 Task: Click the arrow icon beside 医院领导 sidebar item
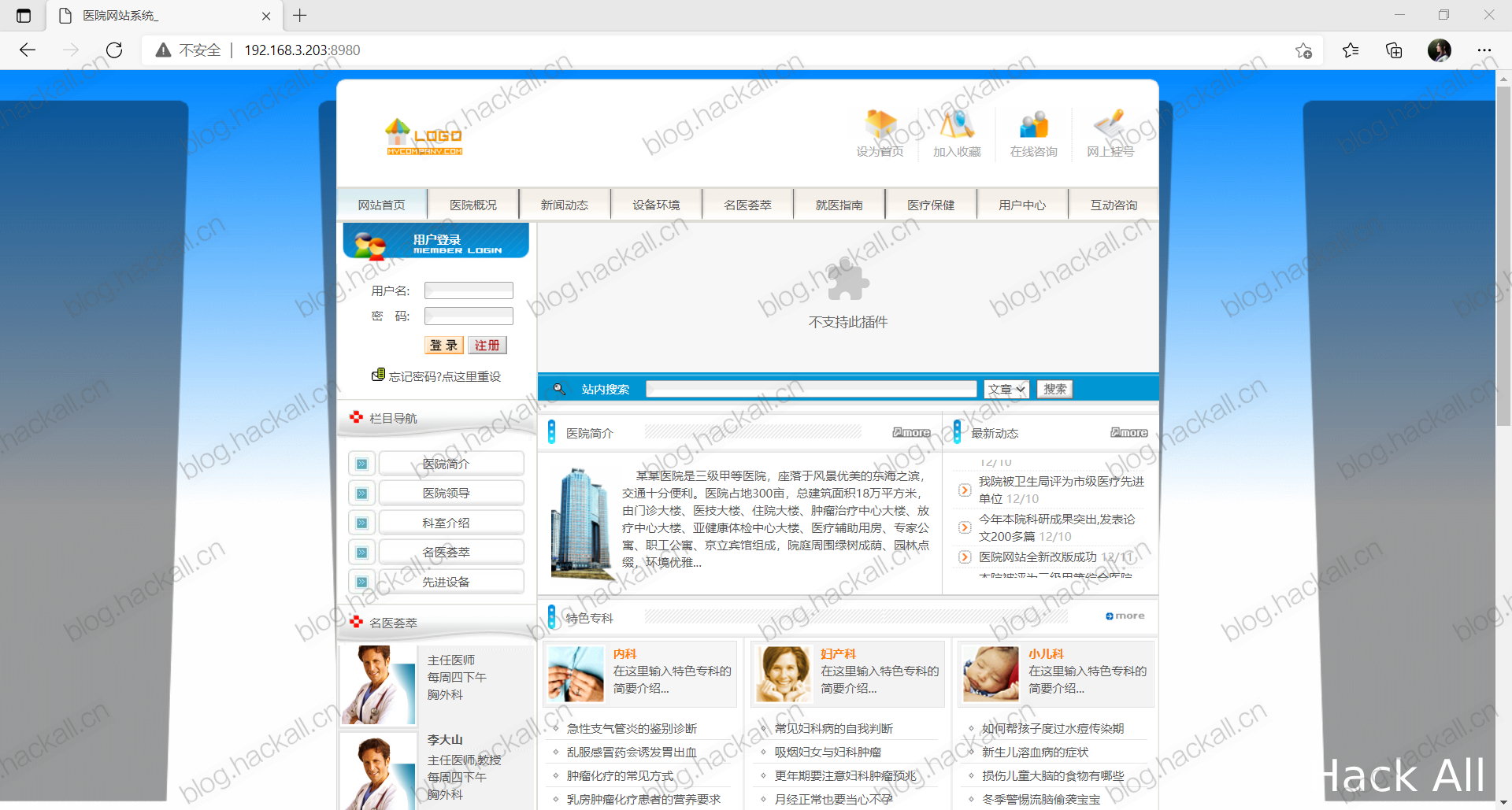pyautogui.click(x=361, y=494)
